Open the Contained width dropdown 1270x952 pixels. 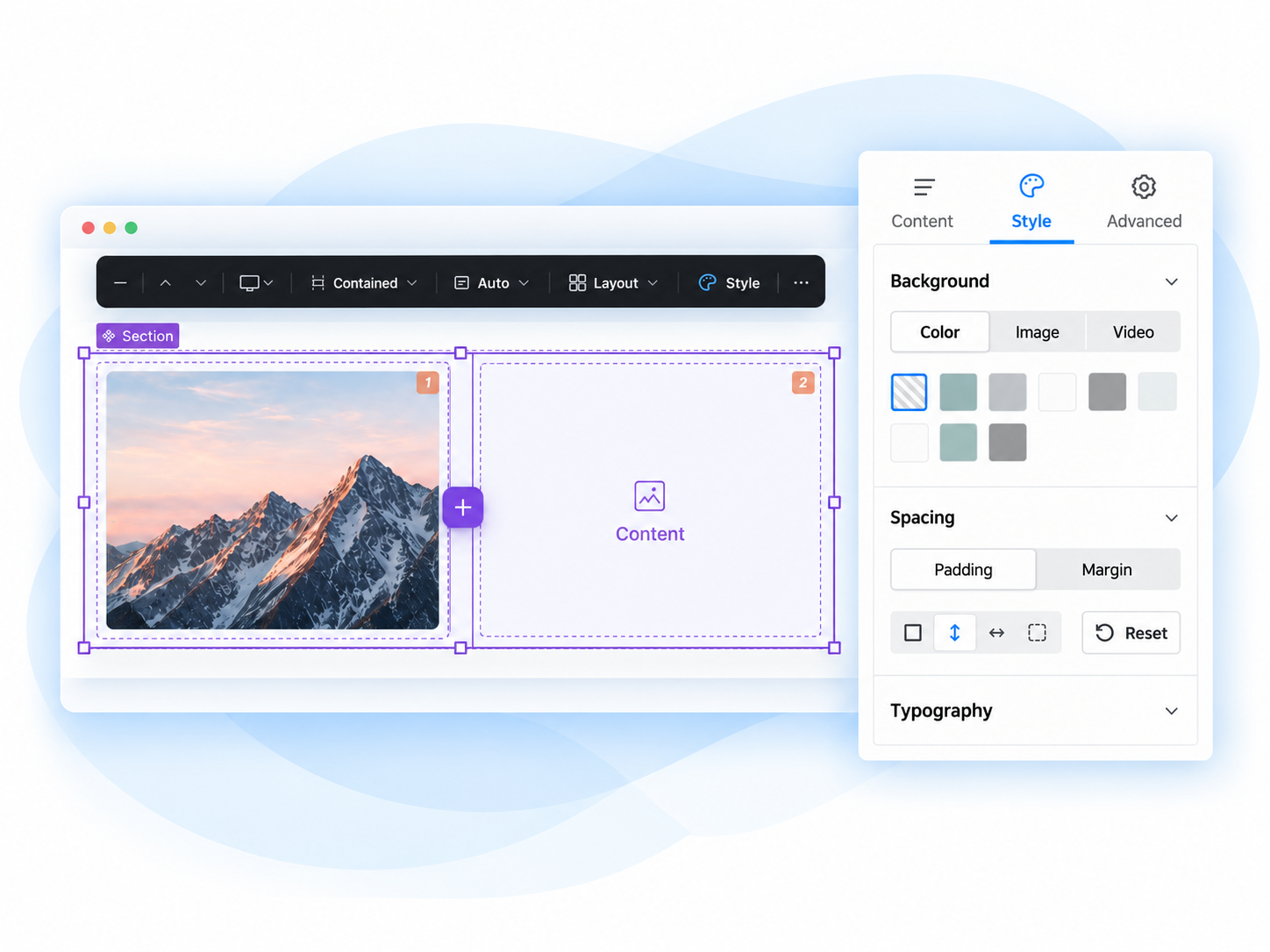(x=364, y=283)
